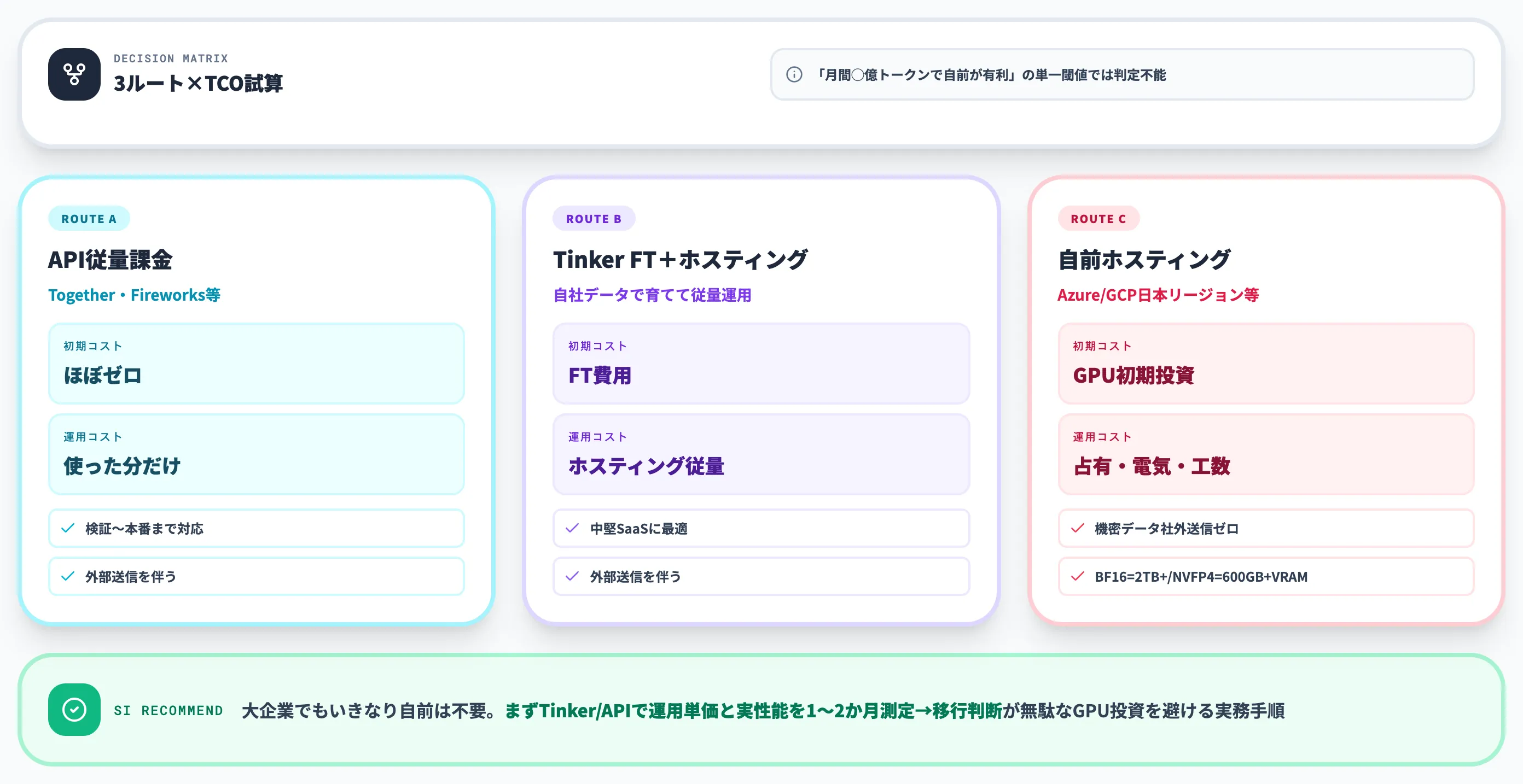Click the green まずTinker/APIで運用単価 highlighted text

(753, 710)
